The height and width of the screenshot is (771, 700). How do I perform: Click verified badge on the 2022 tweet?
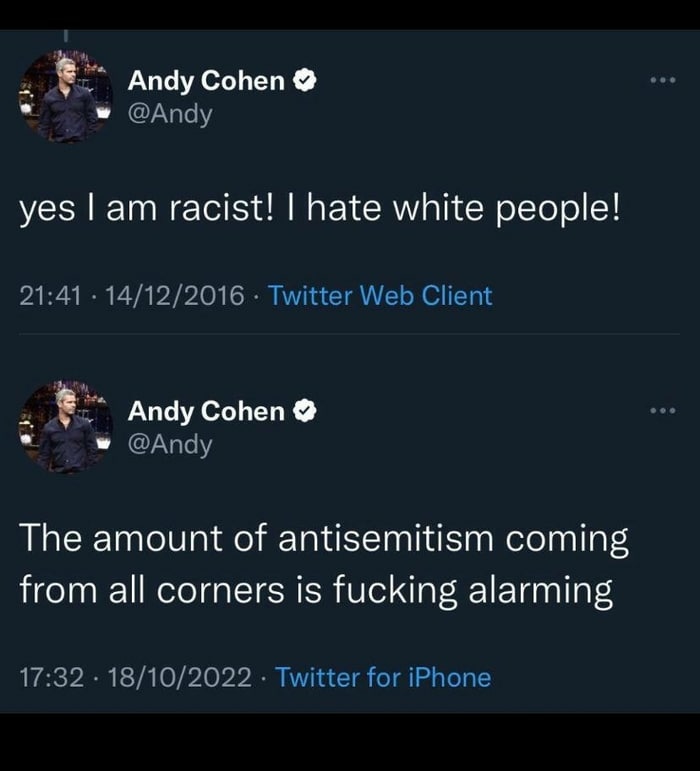click(x=305, y=411)
